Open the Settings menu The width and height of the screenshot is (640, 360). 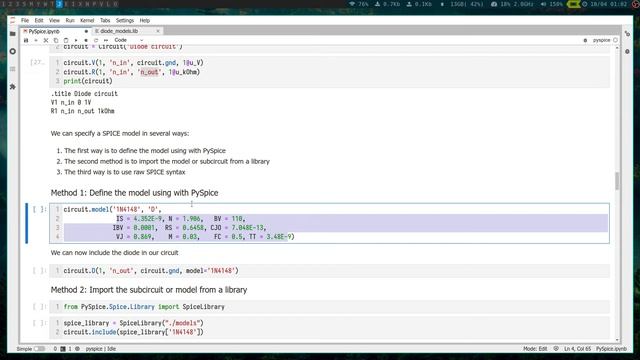pos(125,20)
